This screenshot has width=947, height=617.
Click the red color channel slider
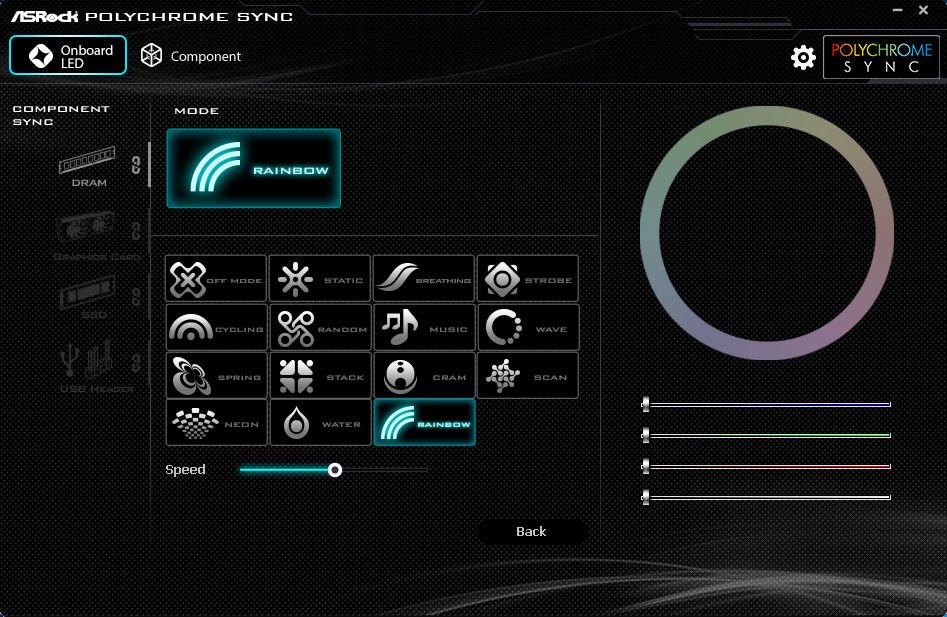click(766, 466)
